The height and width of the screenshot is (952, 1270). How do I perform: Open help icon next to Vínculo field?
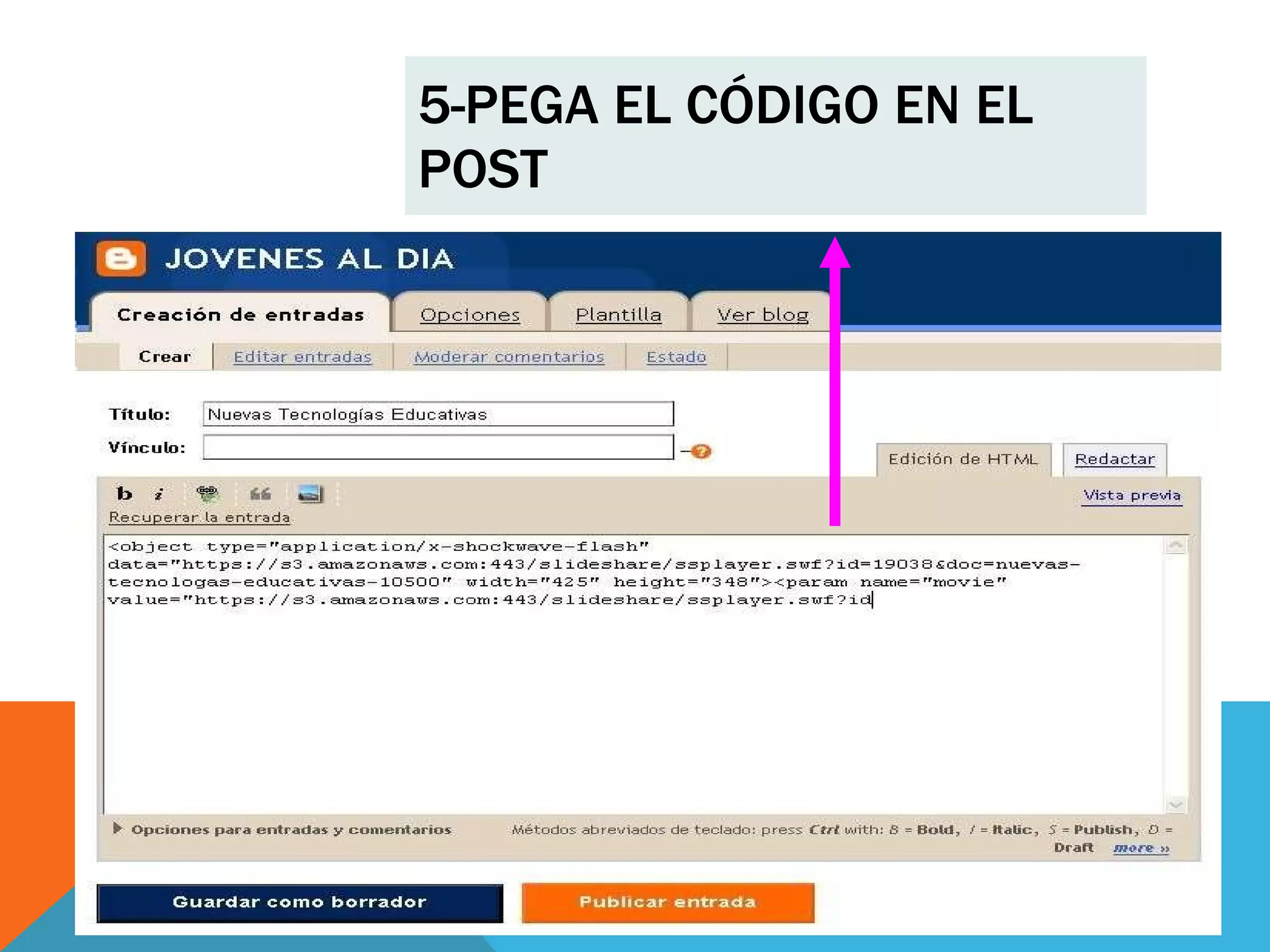point(701,451)
